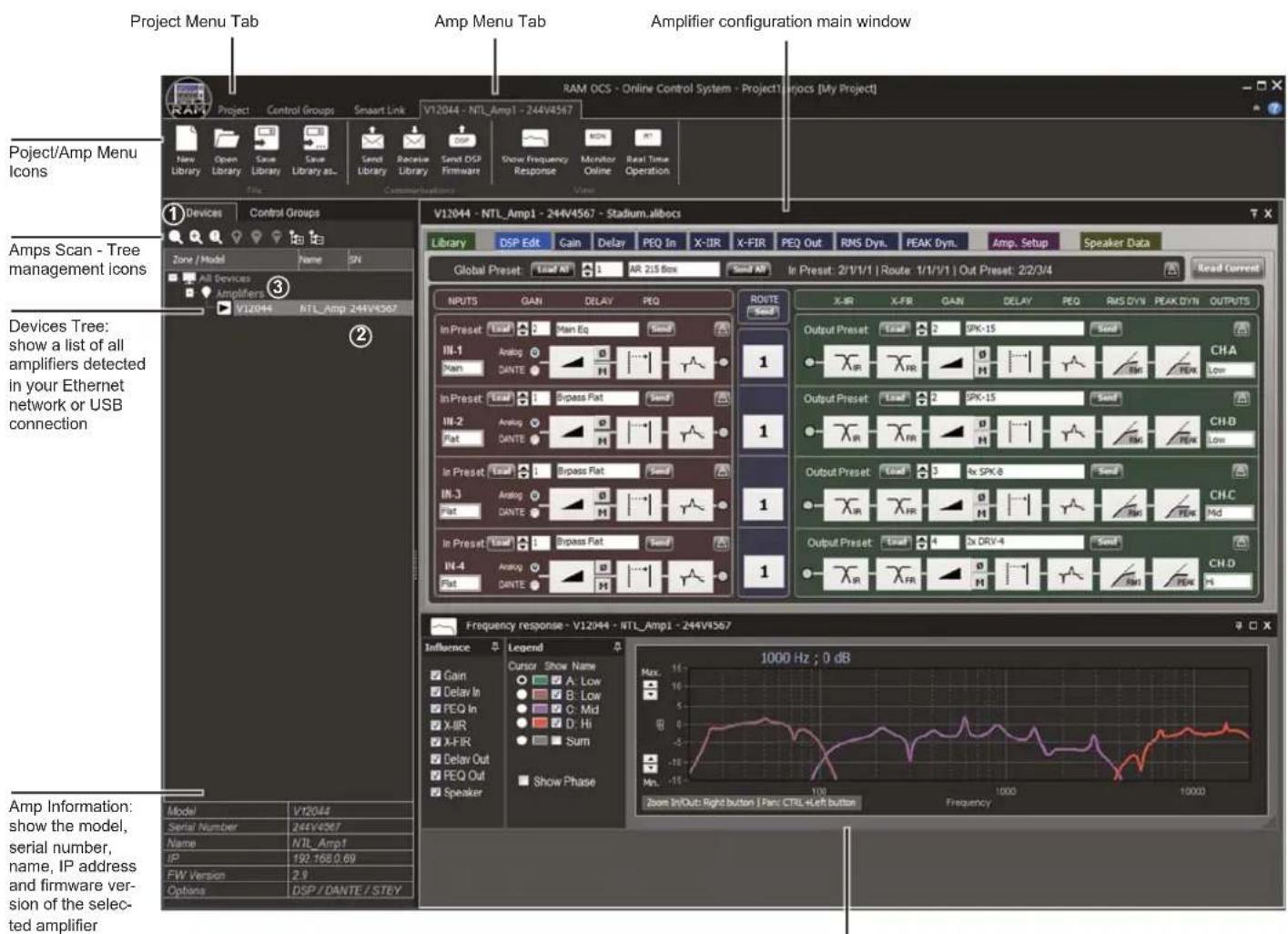Click the Send DSP Firmware icon
Viewport: 1288px width, 934px height.
tap(461, 138)
